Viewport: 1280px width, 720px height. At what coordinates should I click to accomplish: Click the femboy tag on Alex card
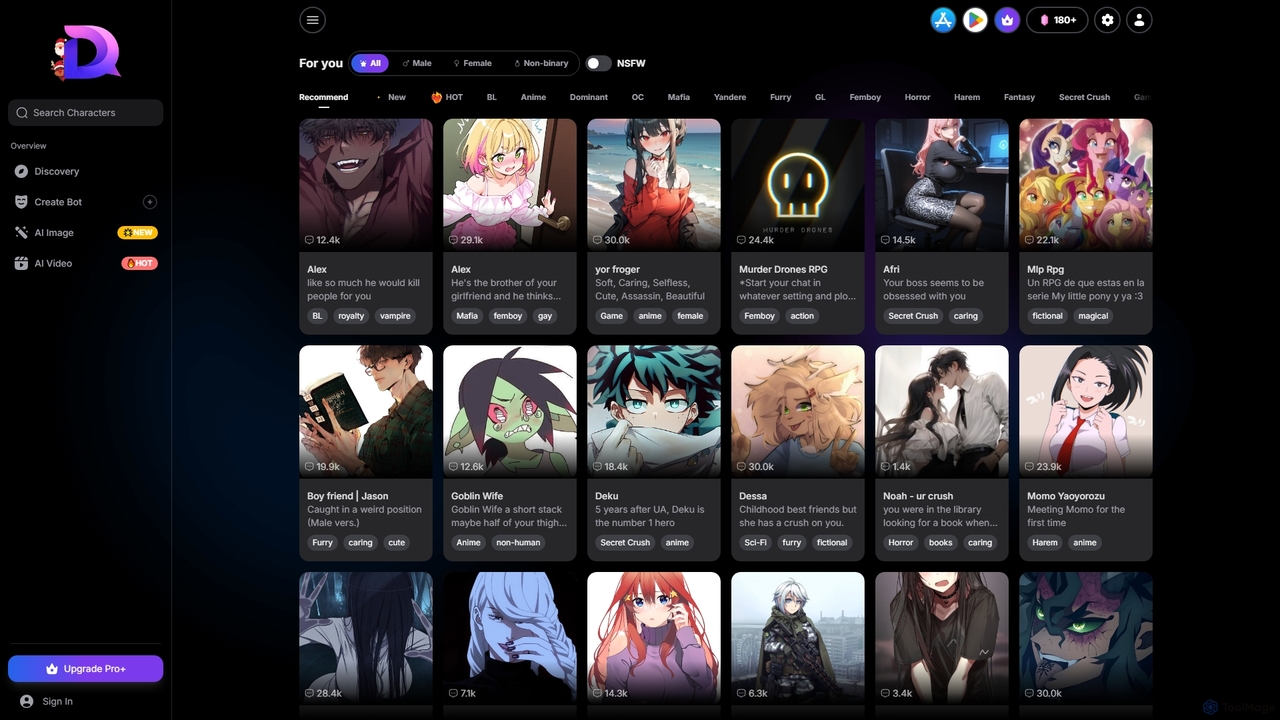point(508,316)
